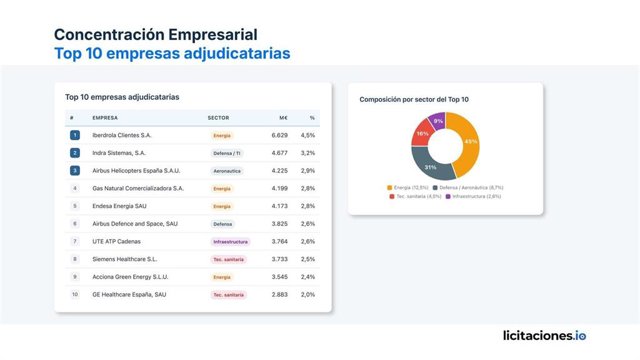Screen dimensions: 640x360
Task: Sort table by the EMPRESA column header
Action: (x=105, y=118)
